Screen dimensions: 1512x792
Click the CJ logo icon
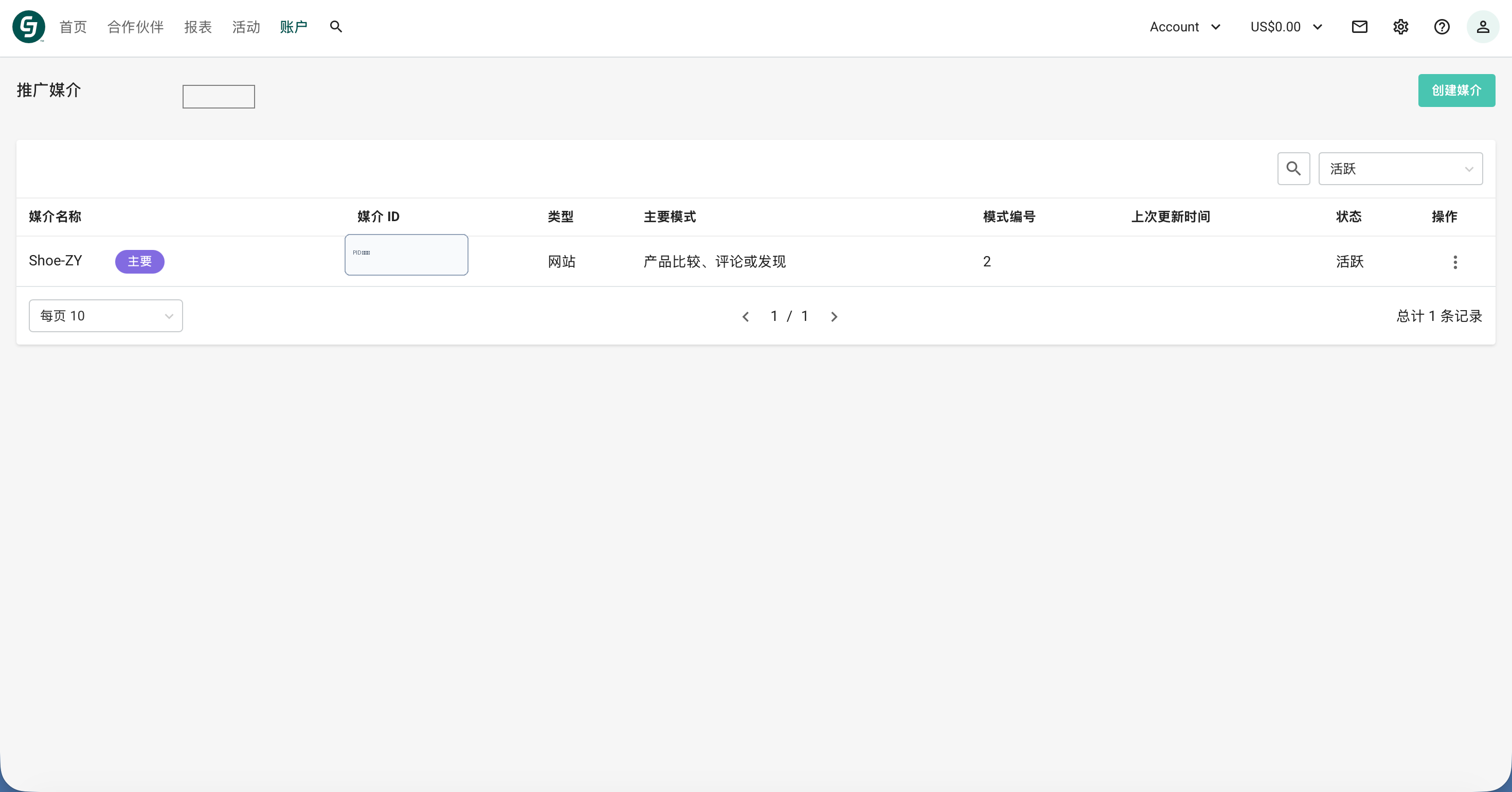[x=29, y=27]
